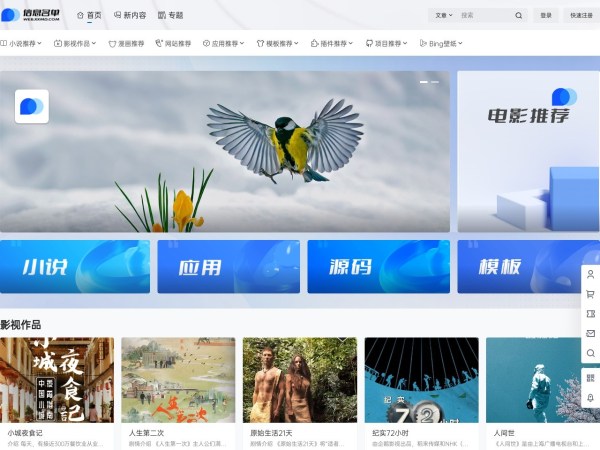
Task: Open the 新内容 tab
Action: [x=130, y=15]
